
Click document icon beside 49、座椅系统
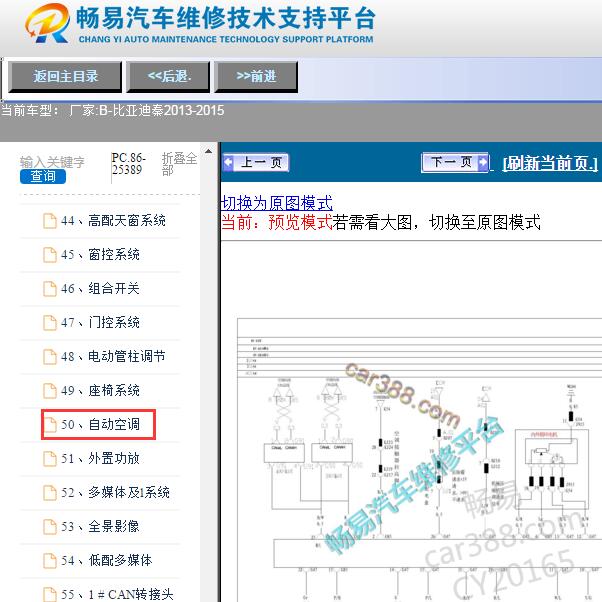(x=50, y=391)
